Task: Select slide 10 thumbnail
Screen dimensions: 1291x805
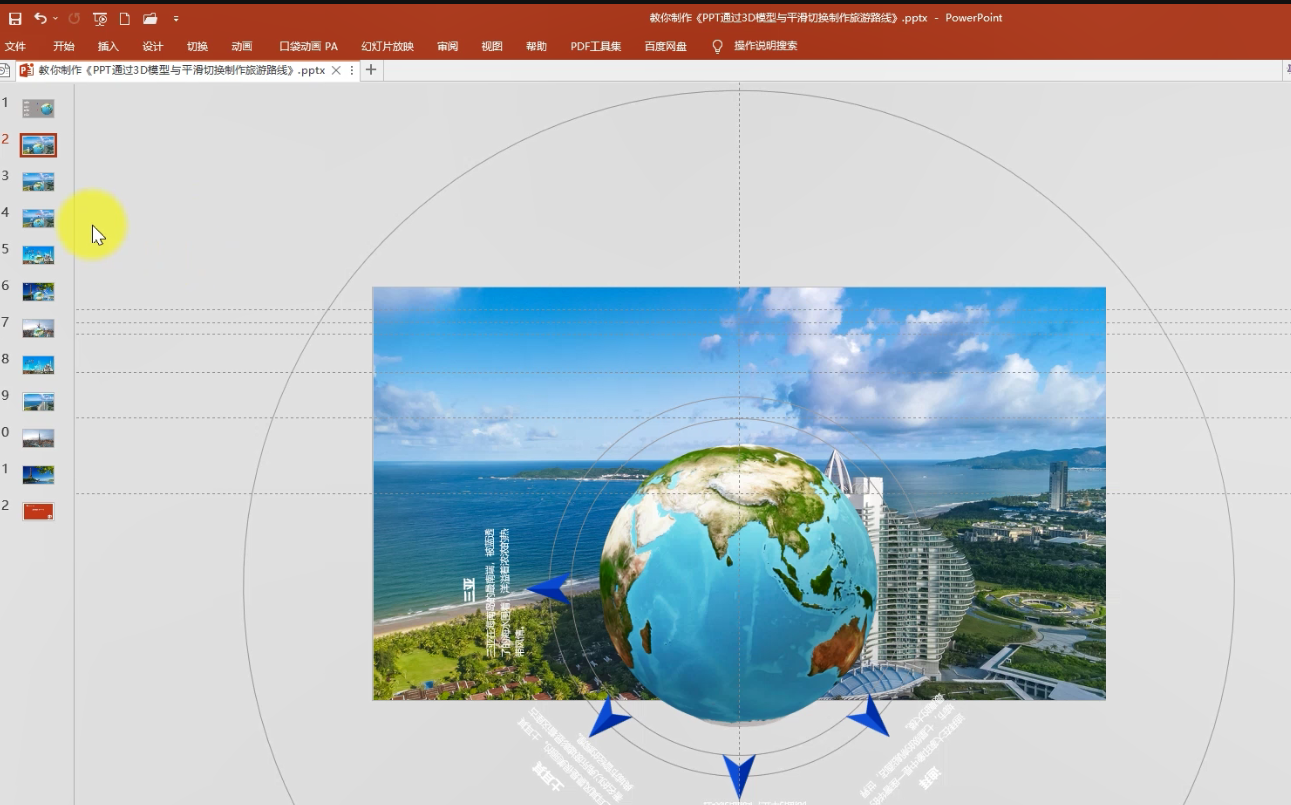Action: point(38,438)
